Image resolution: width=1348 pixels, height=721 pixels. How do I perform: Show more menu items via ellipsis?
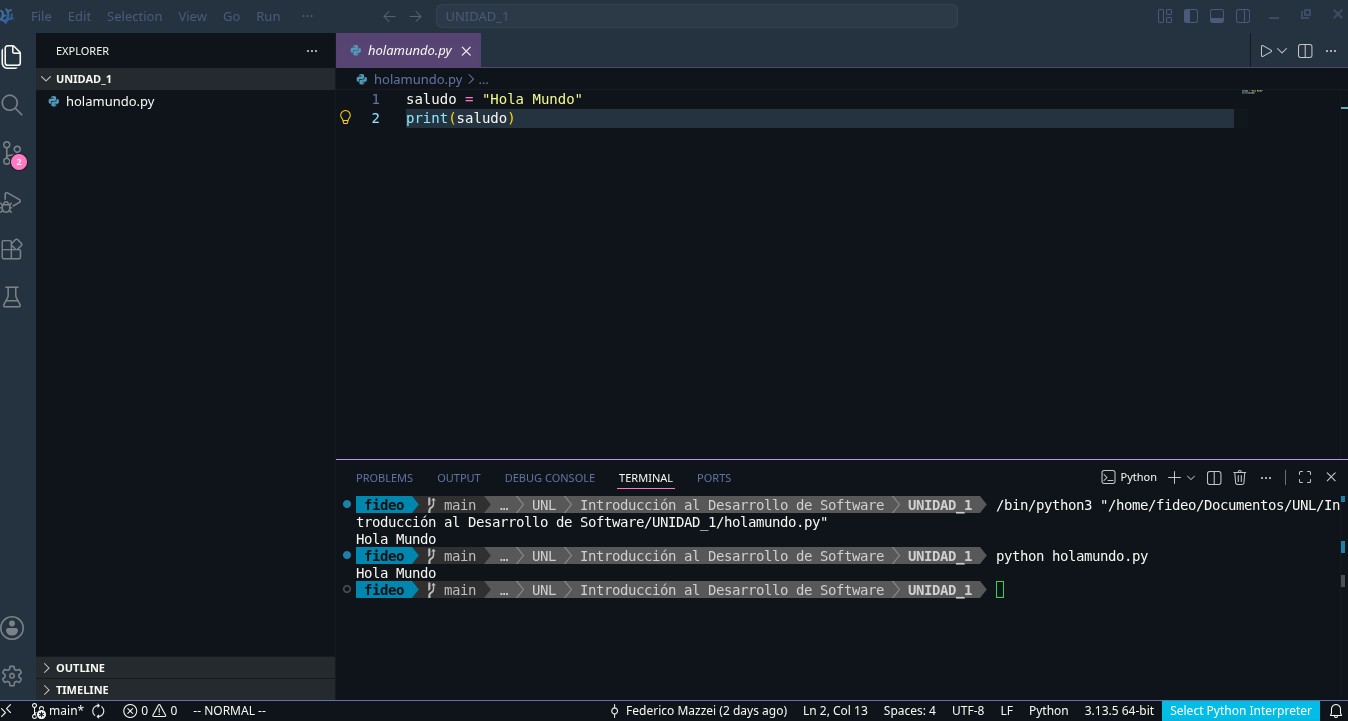click(x=307, y=16)
